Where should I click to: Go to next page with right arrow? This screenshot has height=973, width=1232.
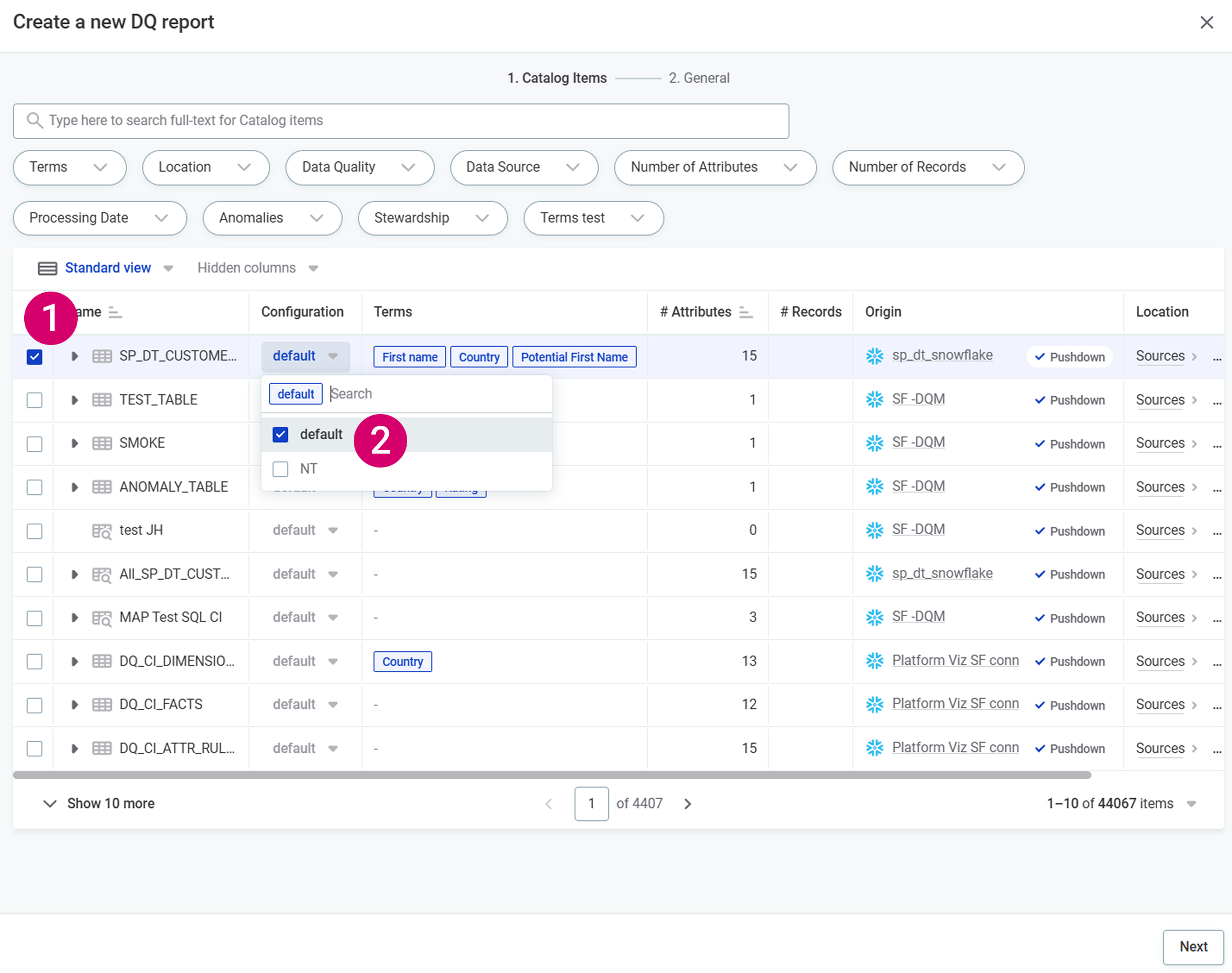point(688,804)
